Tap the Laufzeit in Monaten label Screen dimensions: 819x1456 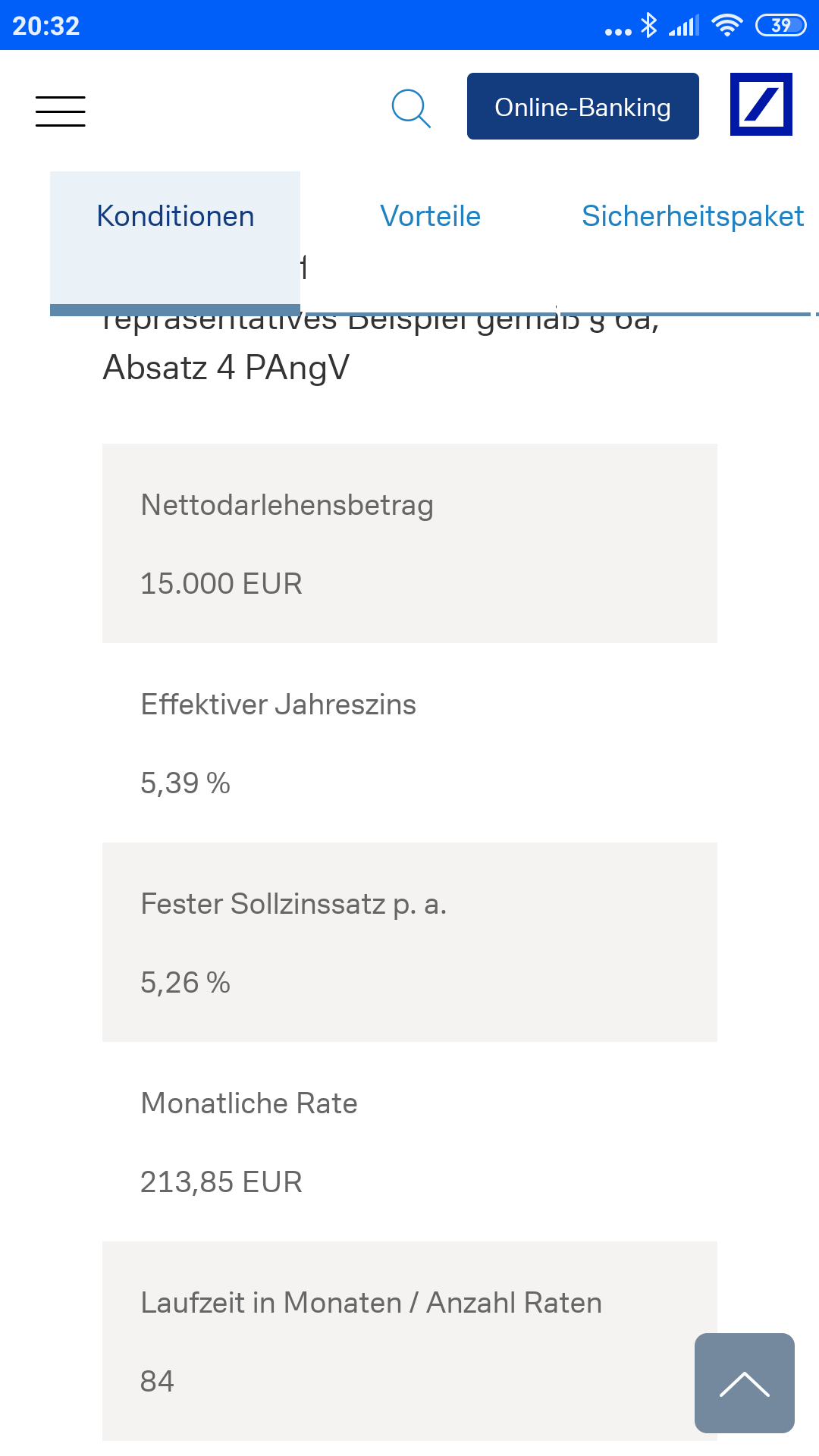pos(371,1303)
